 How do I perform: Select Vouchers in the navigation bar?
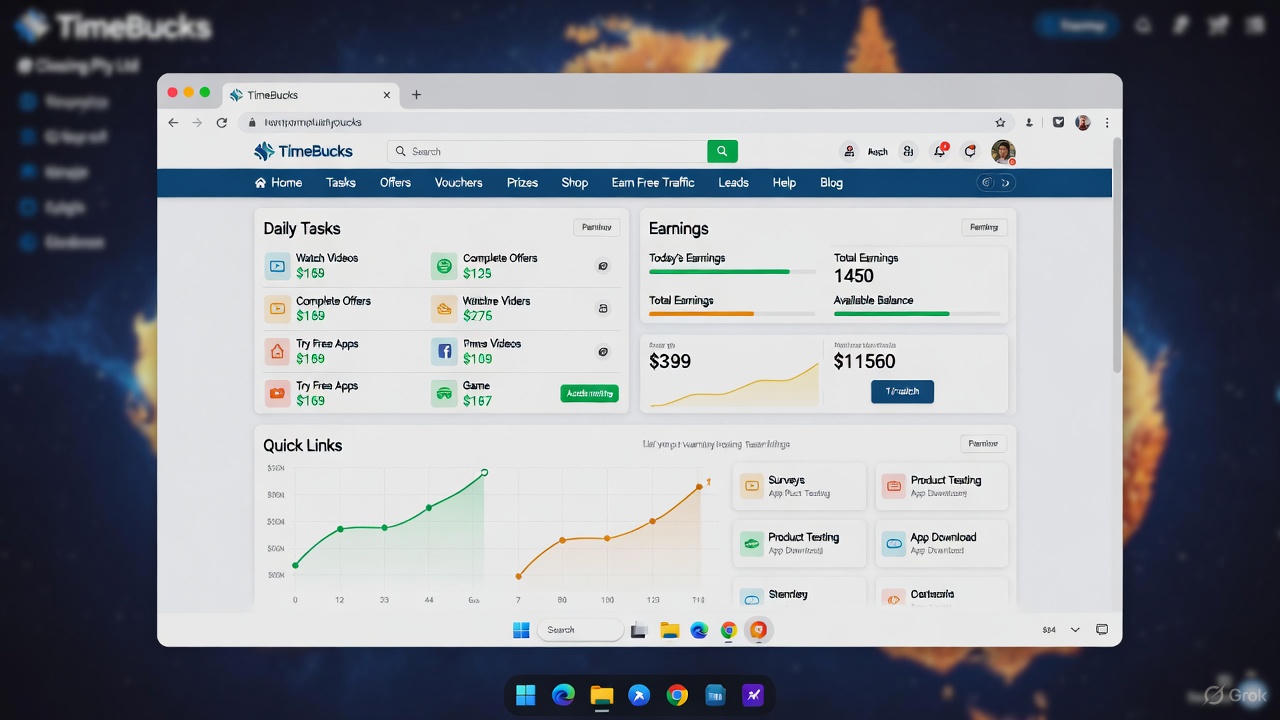pyautogui.click(x=458, y=183)
